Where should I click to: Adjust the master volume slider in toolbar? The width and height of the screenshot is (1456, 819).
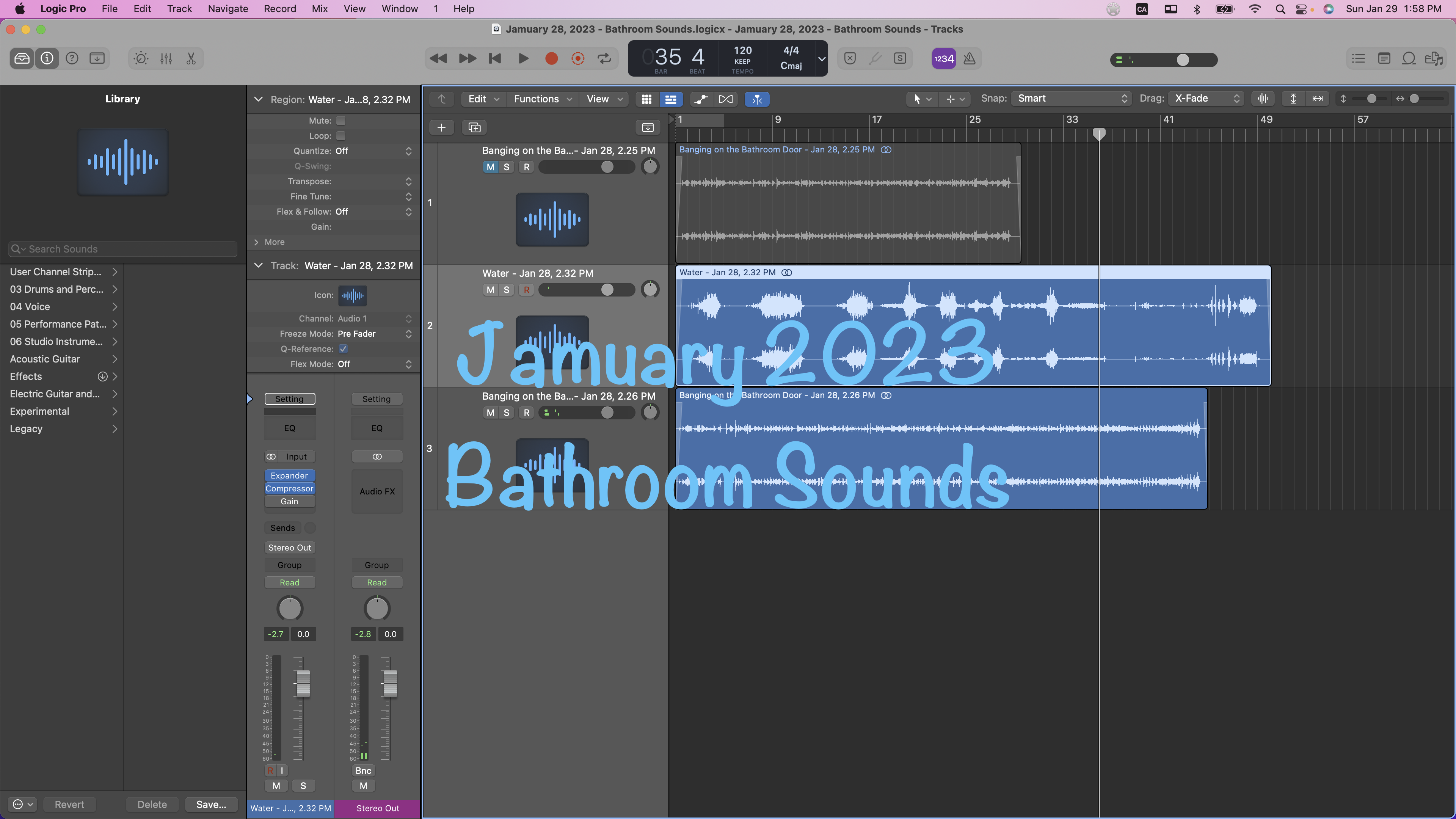click(1183, 60)
